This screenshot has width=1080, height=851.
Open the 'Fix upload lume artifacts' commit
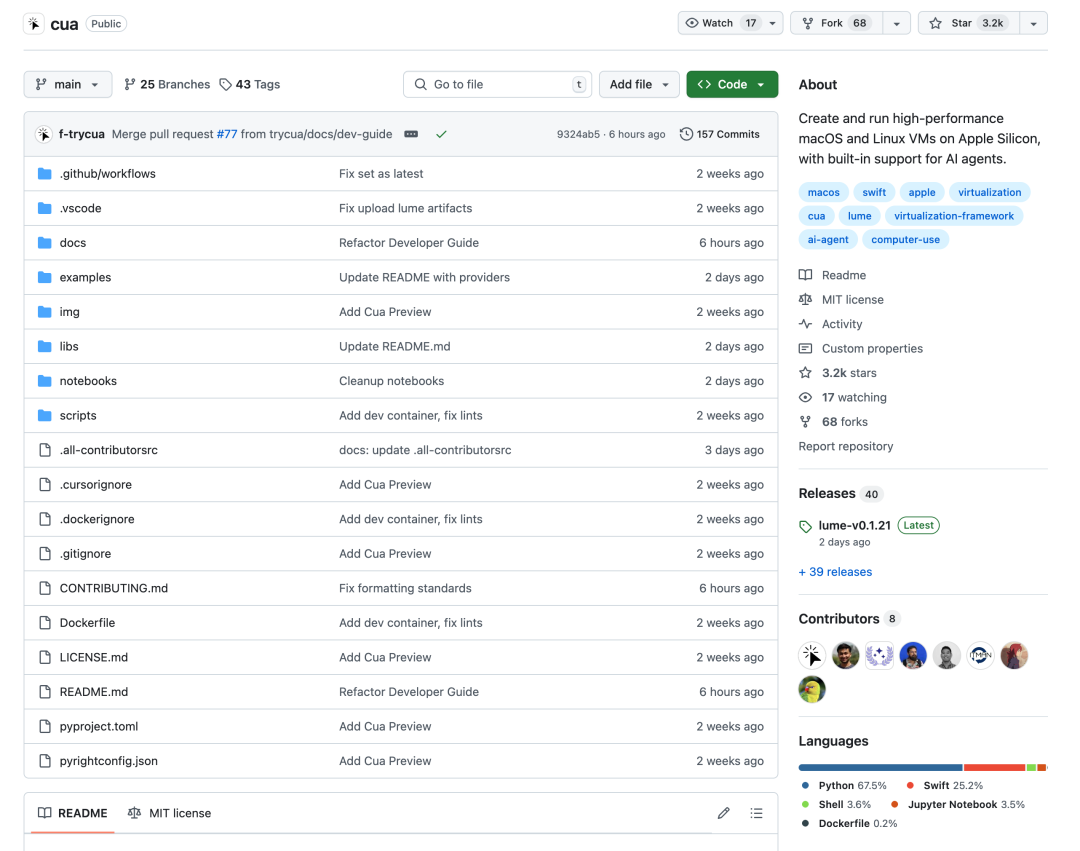pos(406,208)
